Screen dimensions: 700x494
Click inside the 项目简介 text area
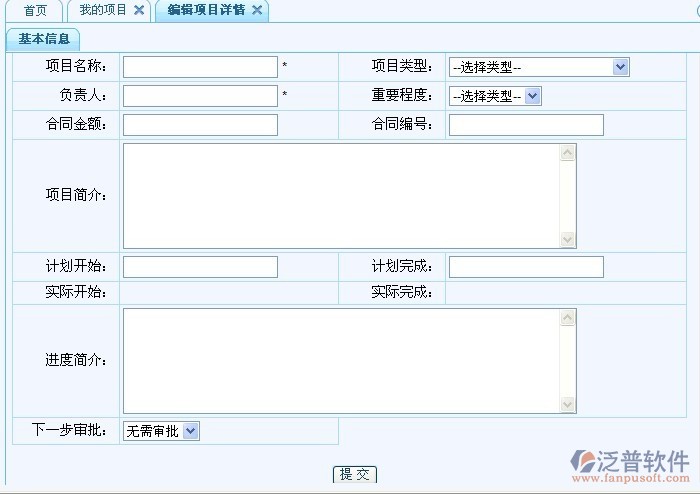coord(340,196)
